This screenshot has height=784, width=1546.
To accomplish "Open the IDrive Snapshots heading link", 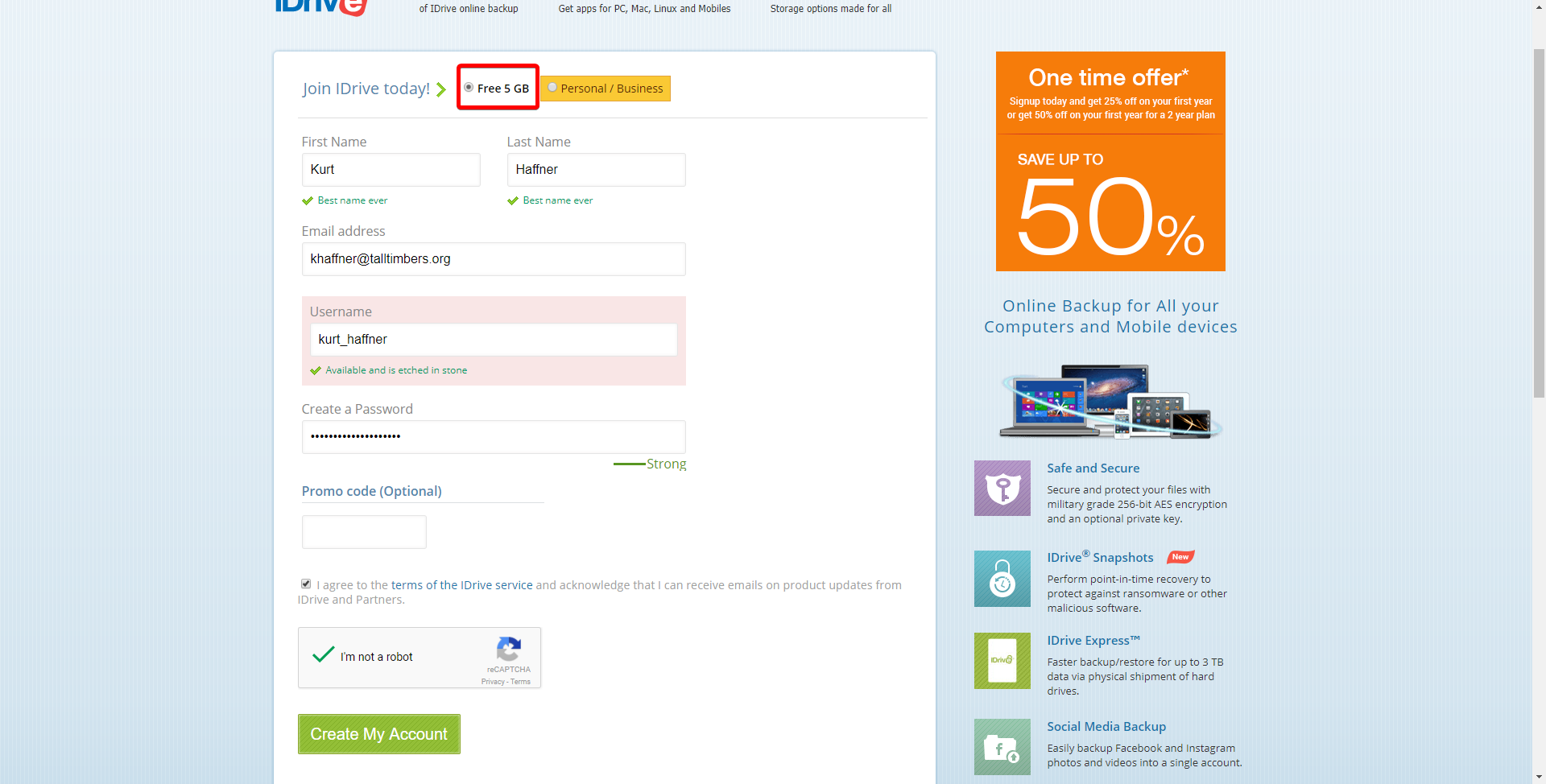I will 1100,557.
